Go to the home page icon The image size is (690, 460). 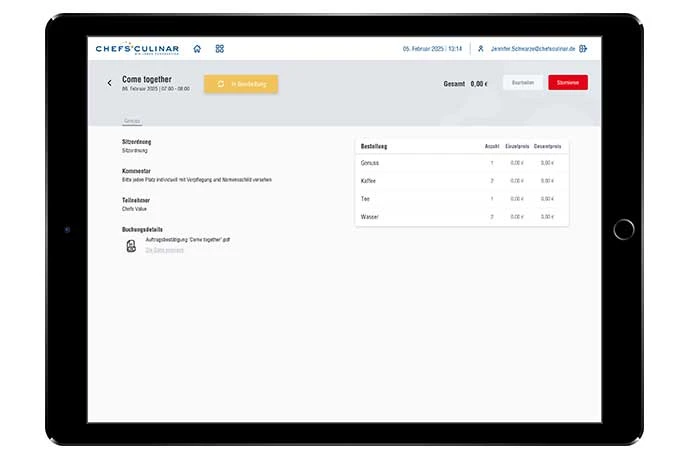pyautogui.click(x=197, y=48)
